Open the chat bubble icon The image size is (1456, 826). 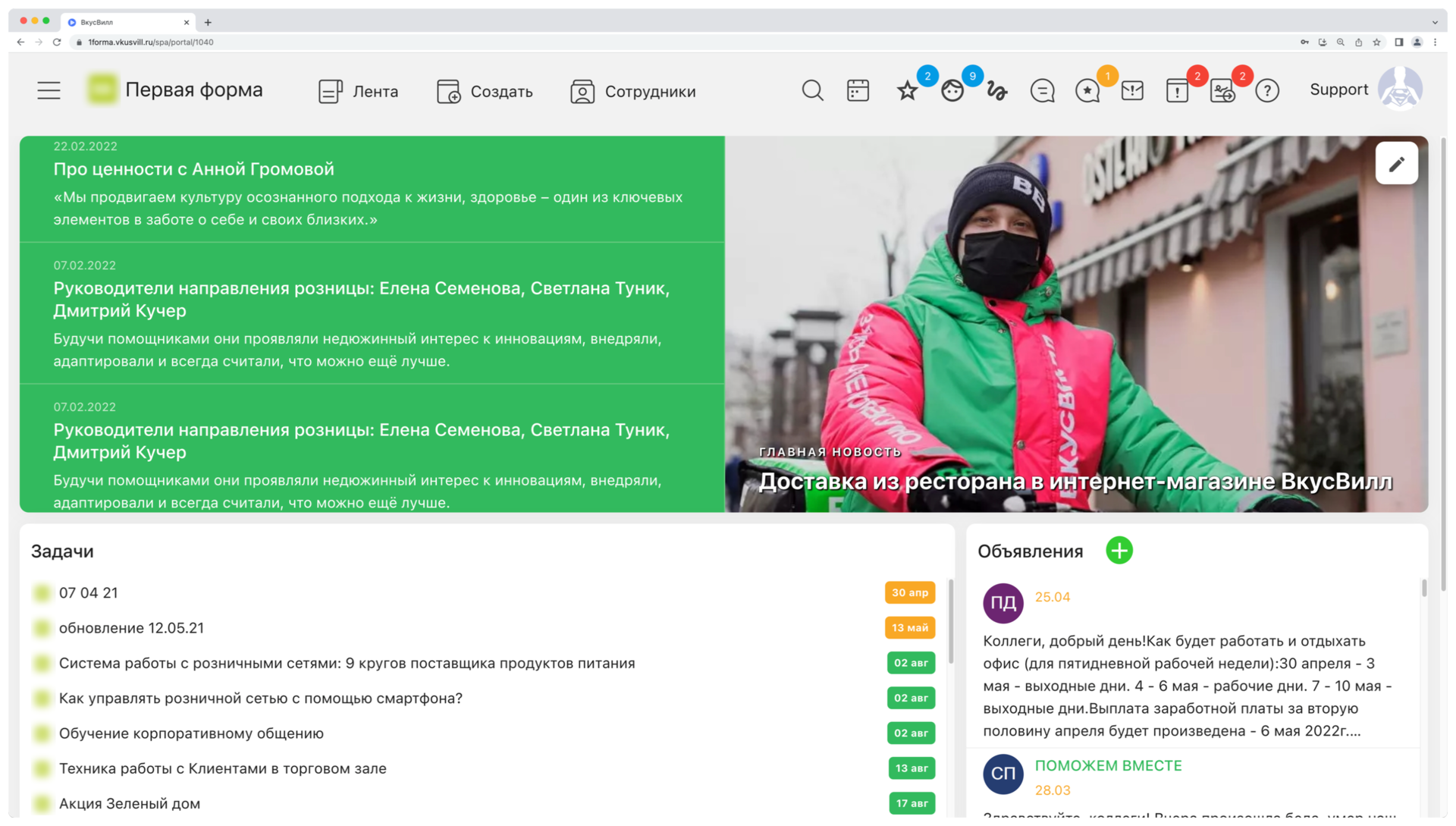(1042, 92)
